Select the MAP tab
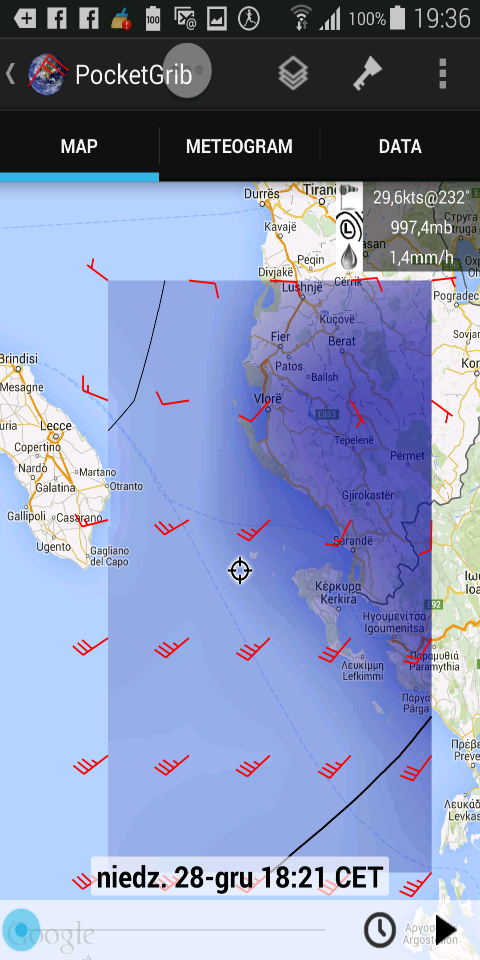This screenshot has height=960, width=480. [79, 146]
